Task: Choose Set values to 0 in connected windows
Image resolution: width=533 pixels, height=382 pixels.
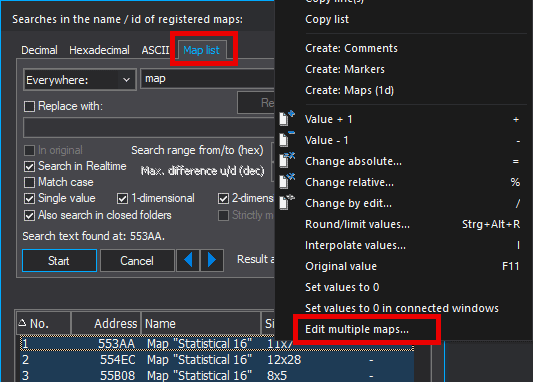Action: [402, 308]
